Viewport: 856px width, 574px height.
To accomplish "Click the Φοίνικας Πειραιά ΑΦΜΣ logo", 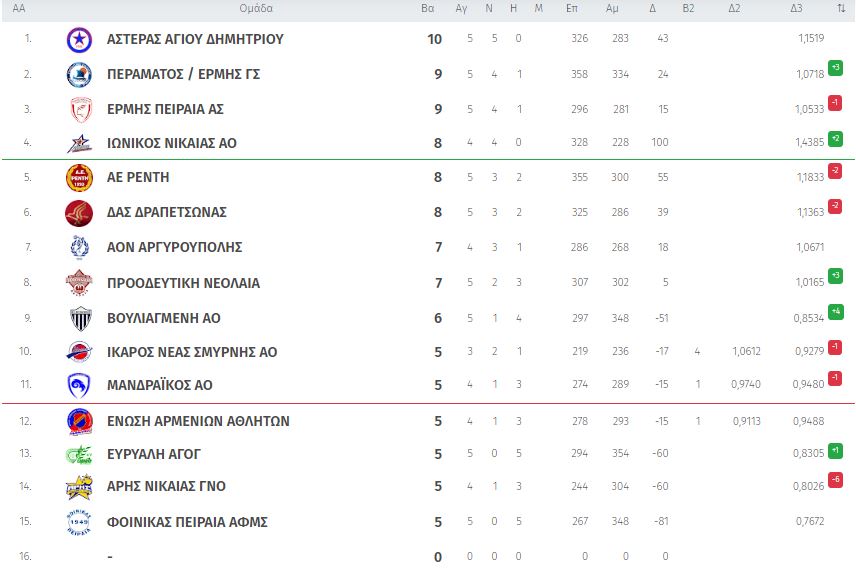I will coord(79,522).
